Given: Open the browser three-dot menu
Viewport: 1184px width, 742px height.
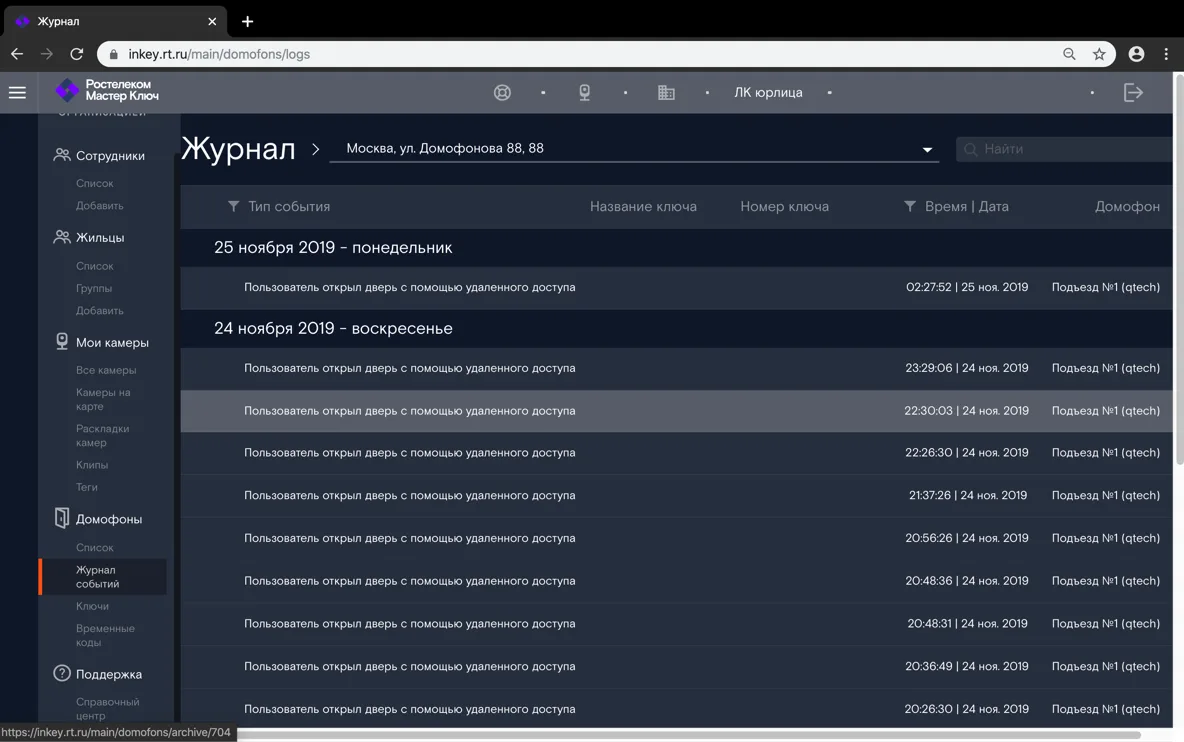Looking at the screenshot, I should 1167,54.
